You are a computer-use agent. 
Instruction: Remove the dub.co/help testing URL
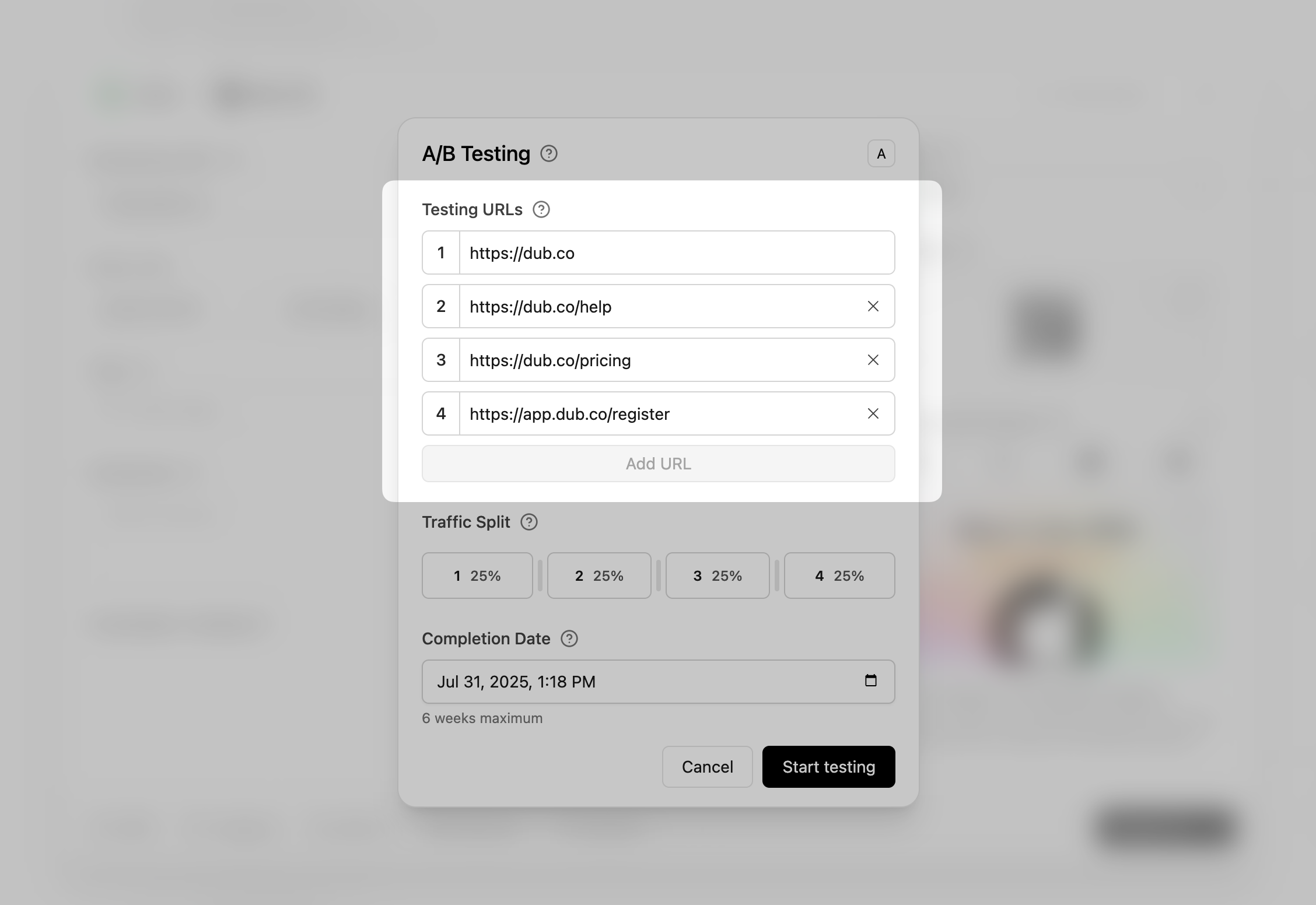873,307
